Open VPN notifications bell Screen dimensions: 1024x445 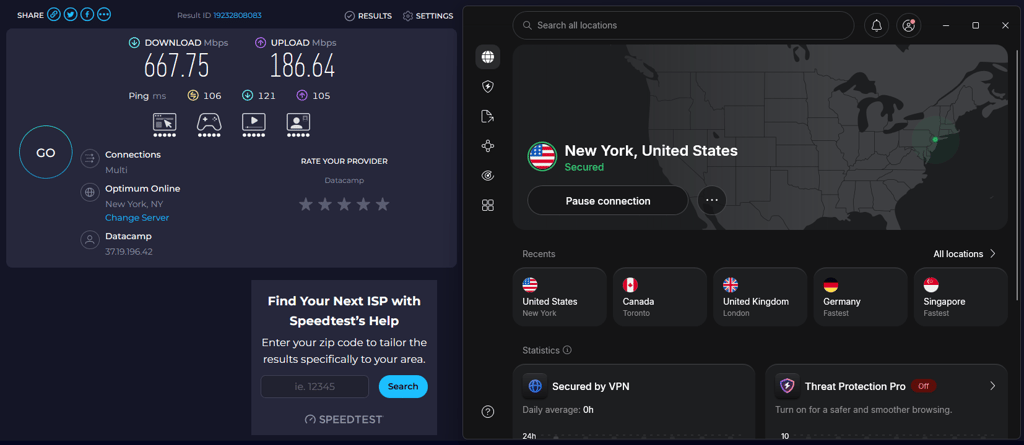(876, 25)
